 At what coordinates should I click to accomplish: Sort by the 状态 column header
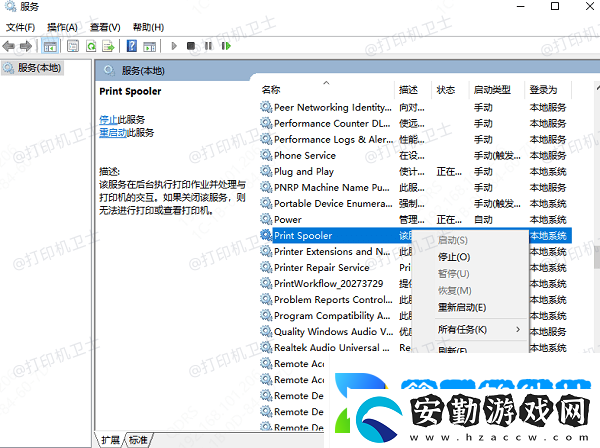[x=446, y=90]
